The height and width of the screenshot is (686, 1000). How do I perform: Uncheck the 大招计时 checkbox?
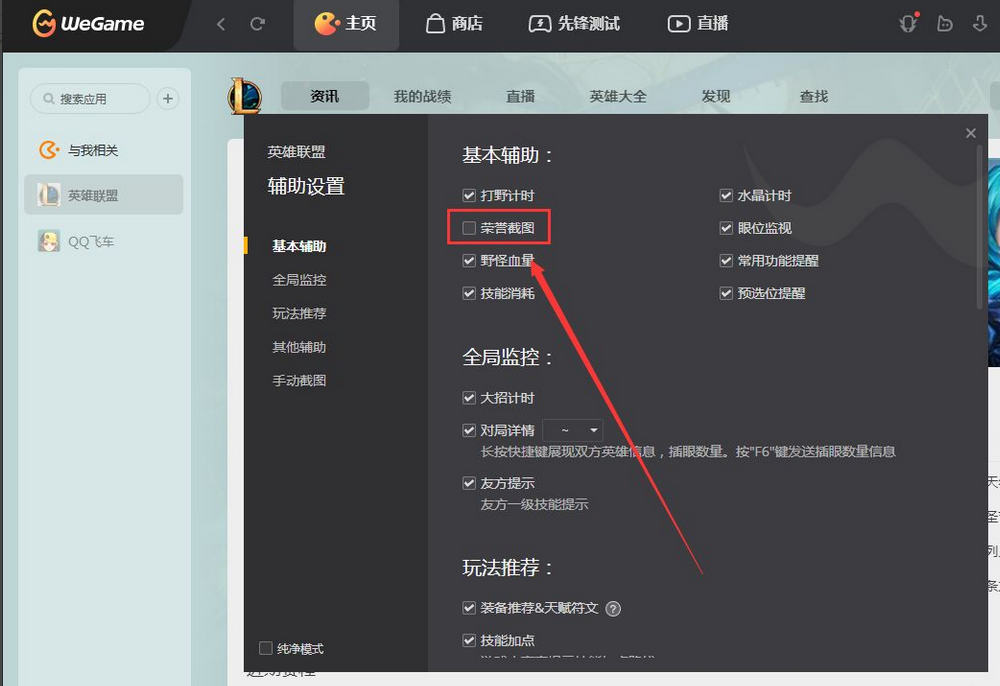click(x=469, y=398)
